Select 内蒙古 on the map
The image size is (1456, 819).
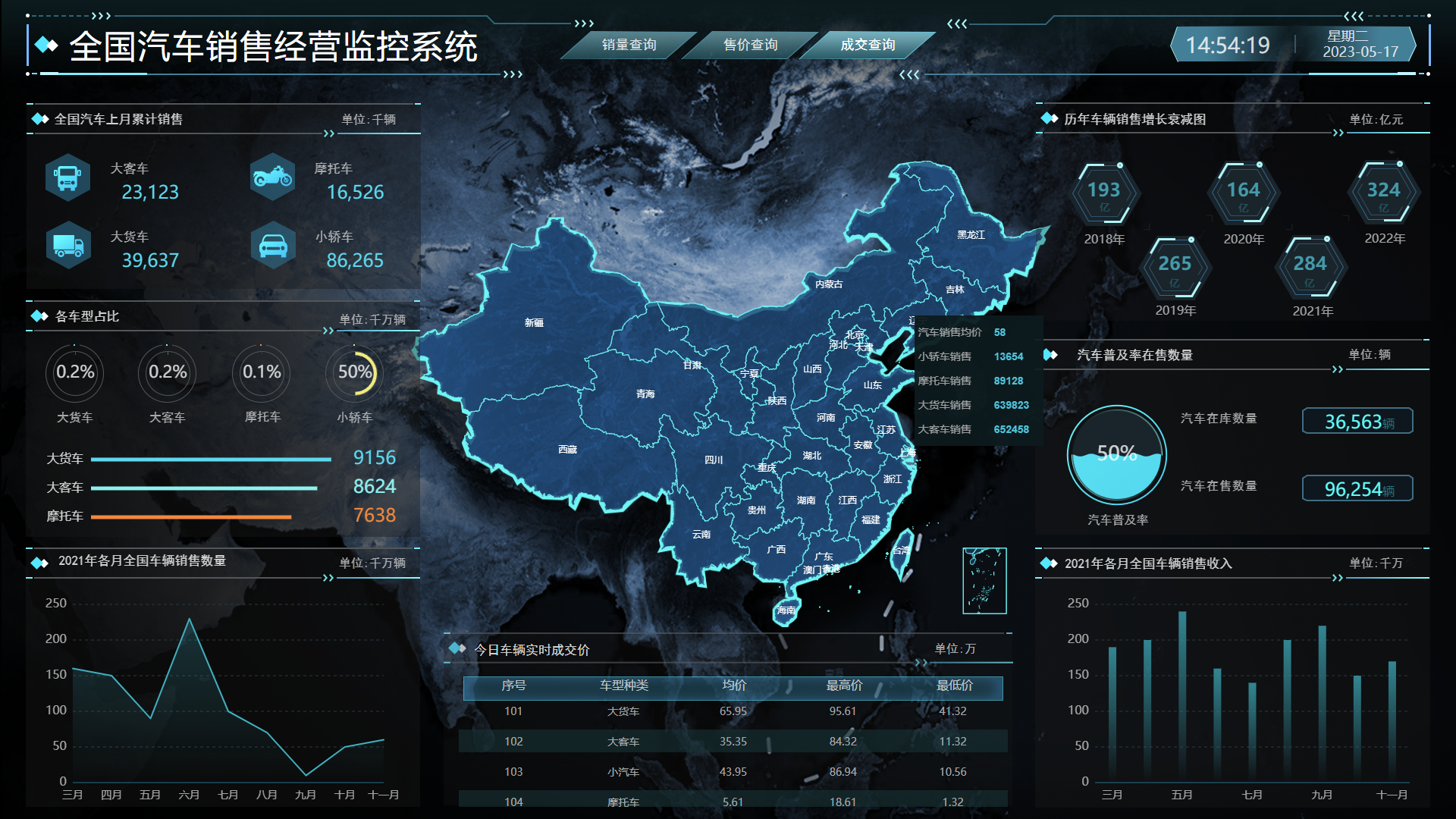tap(829, 284)
